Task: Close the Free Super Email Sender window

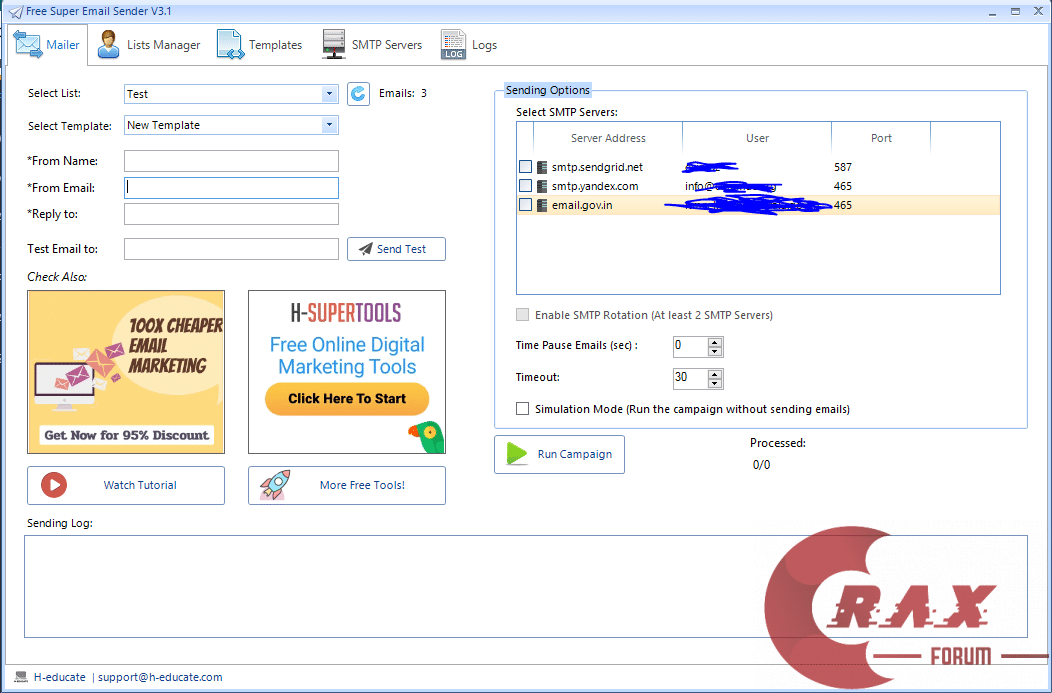Action: (1039, 11)
